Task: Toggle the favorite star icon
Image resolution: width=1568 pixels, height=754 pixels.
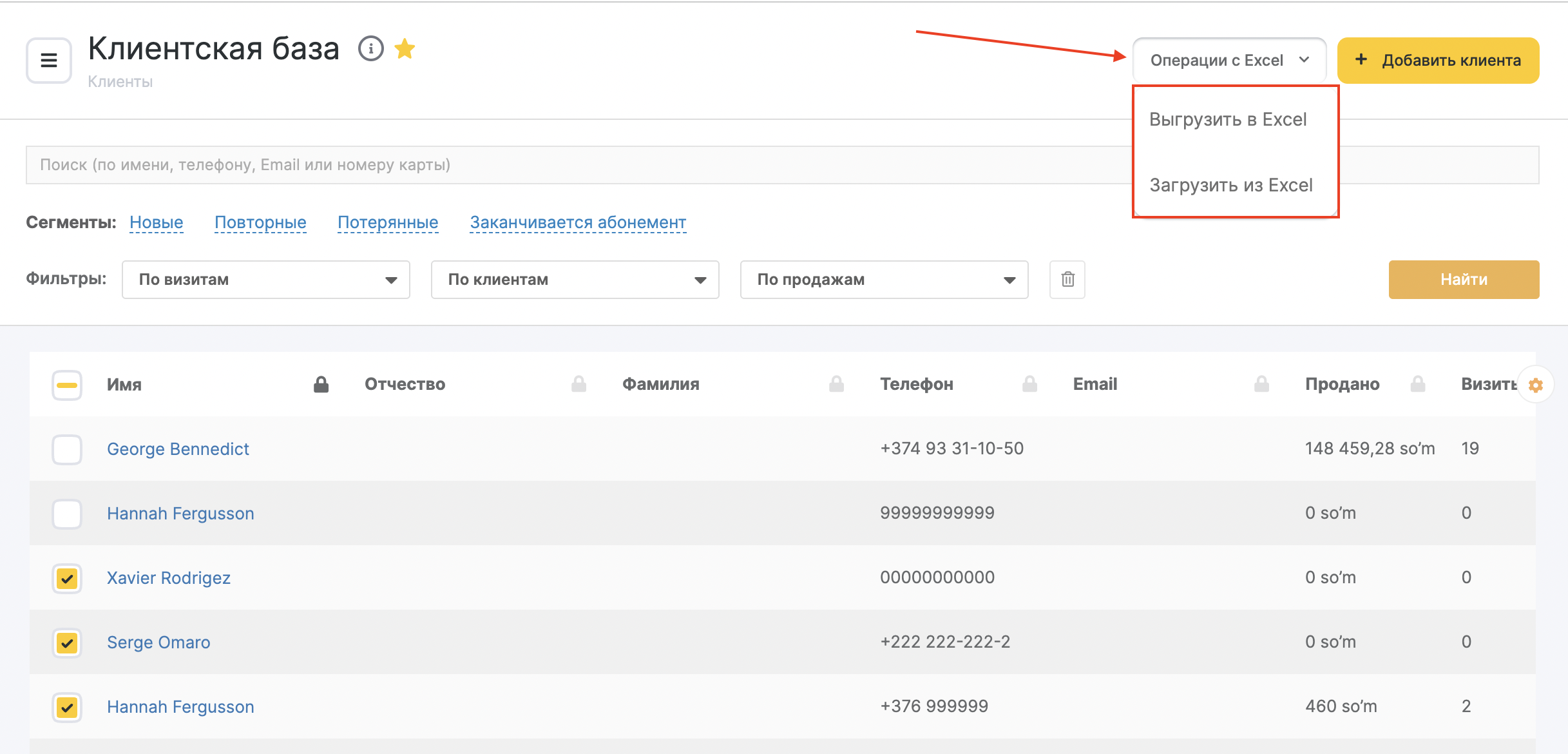Action: (x=405, y=48)
